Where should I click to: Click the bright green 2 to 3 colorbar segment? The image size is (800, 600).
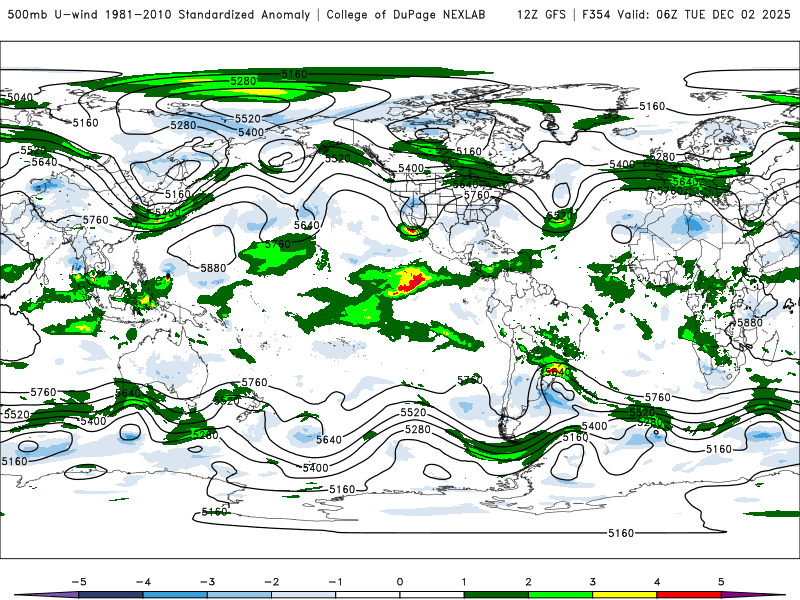click(561, 595)
